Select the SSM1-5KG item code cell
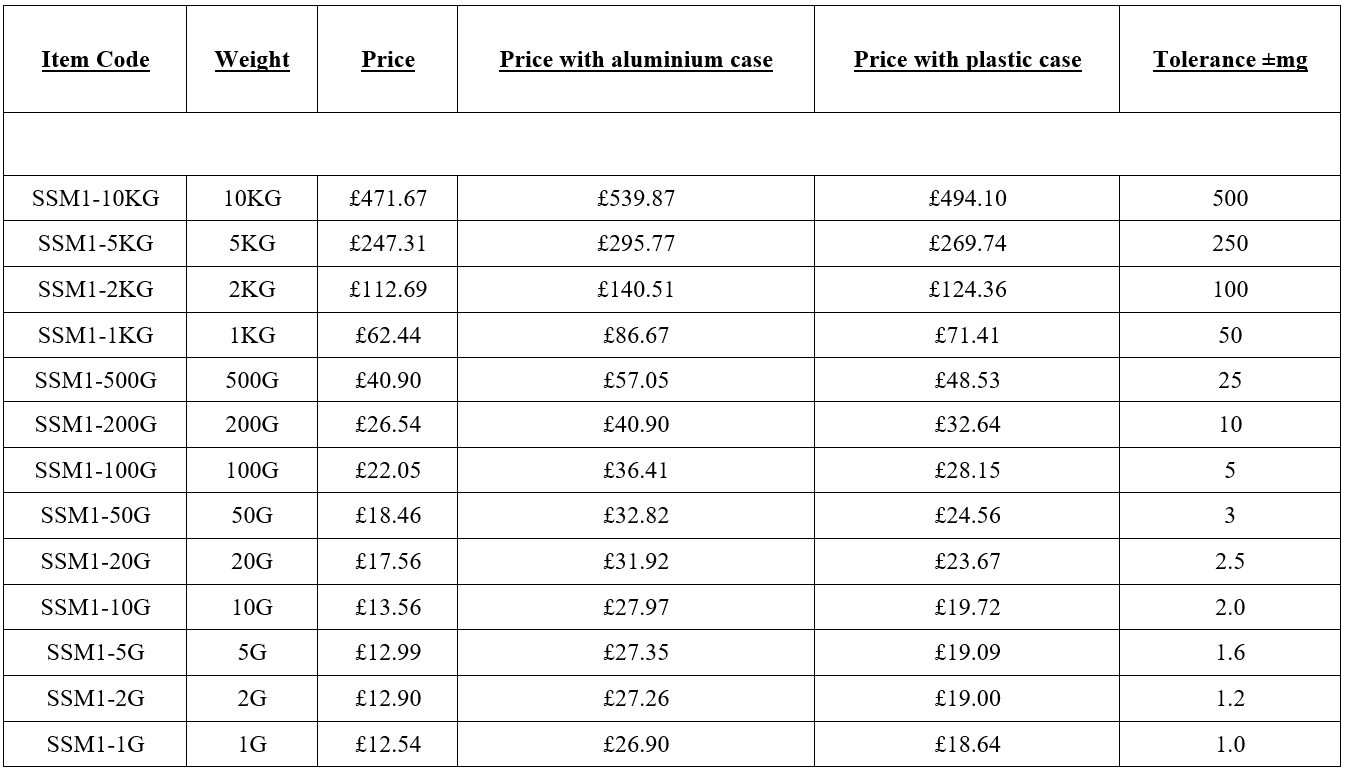1345x772 pixels. pos(95,244)
